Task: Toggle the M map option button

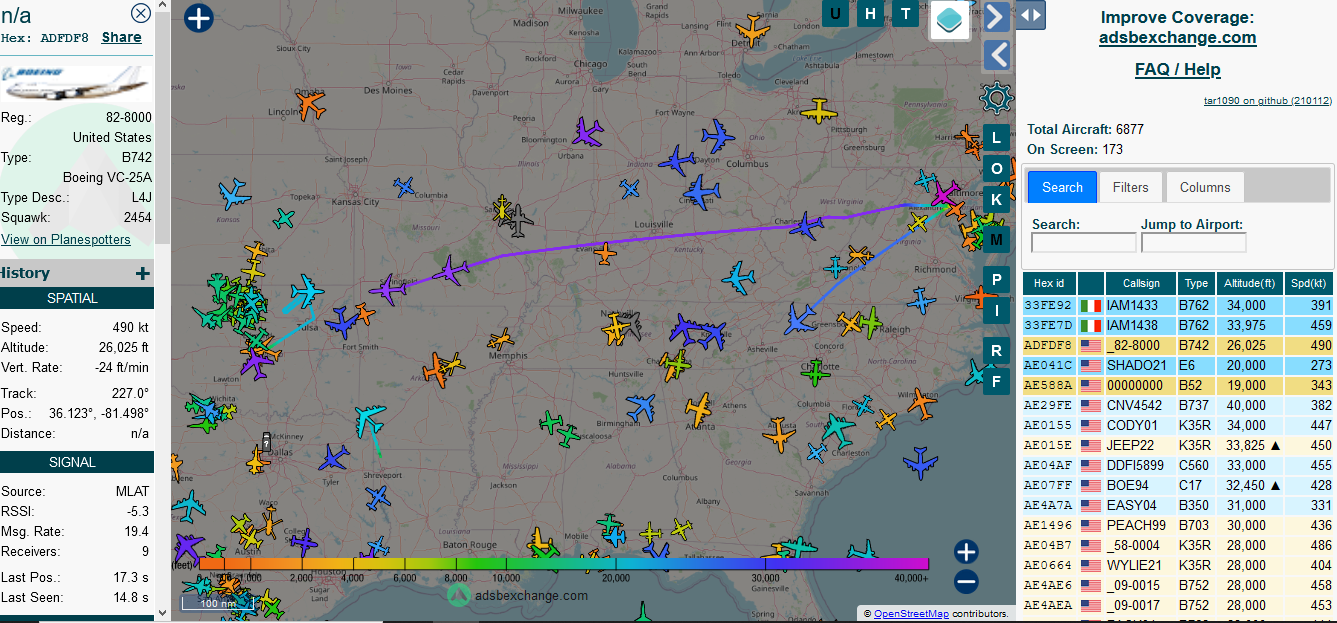Action: [x=996, y=240]
